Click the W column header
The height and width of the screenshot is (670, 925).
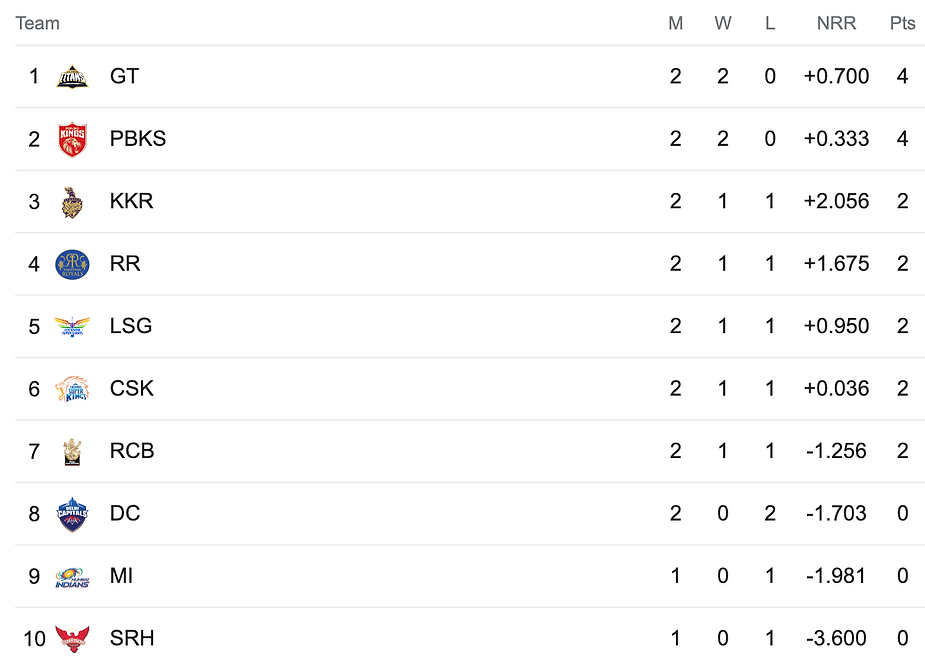point(723,23)
